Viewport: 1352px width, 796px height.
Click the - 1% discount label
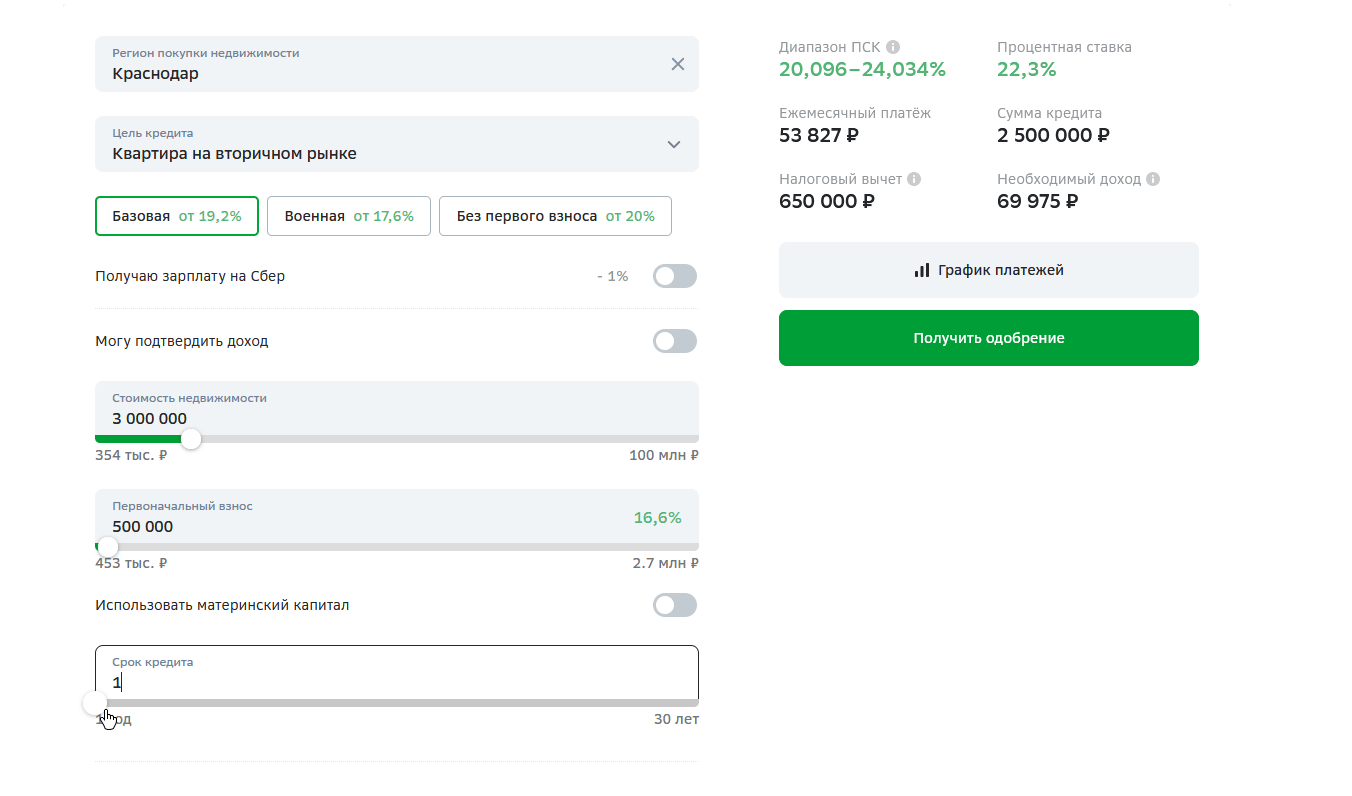click(612, 276)
